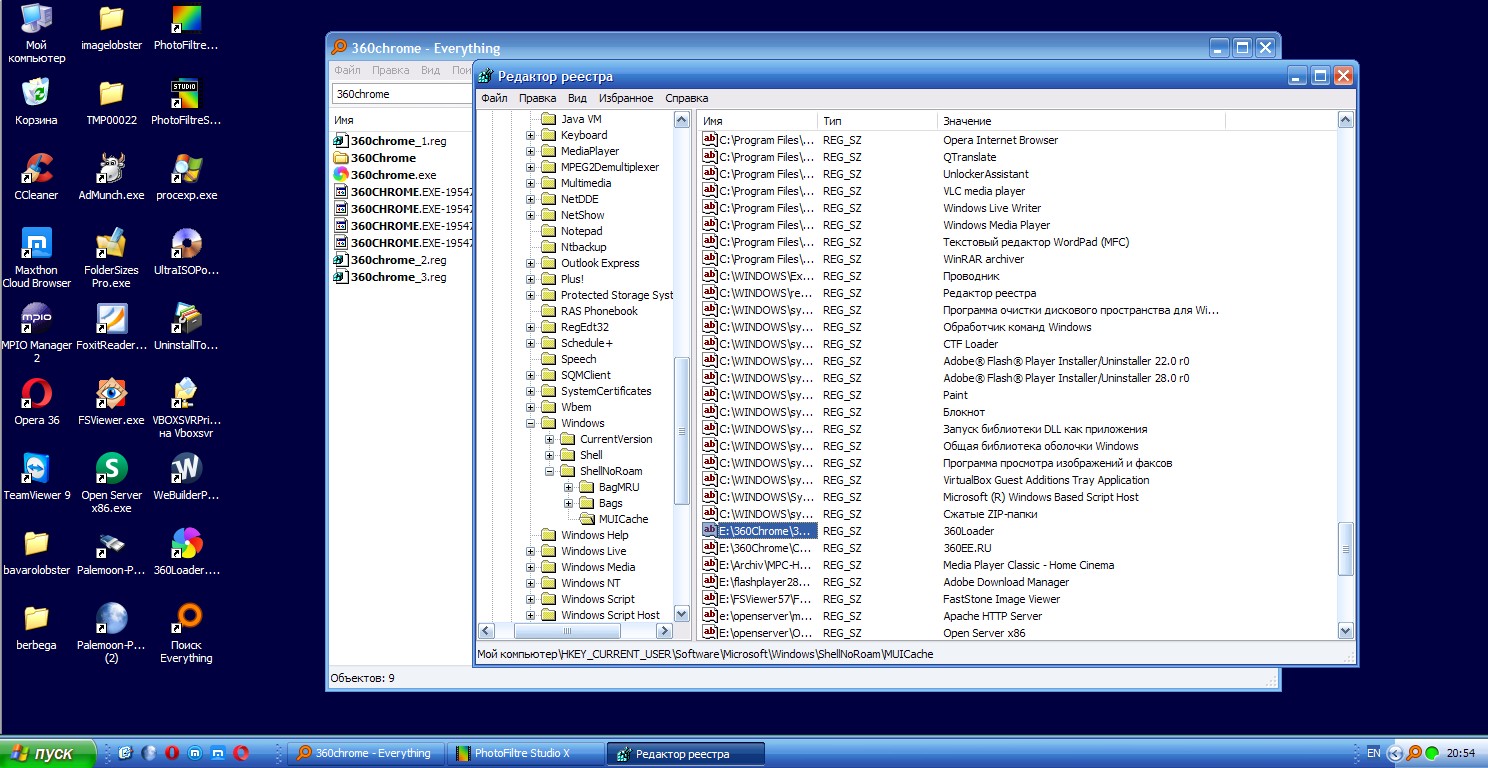Open FSViewer.exe desktop icon
Viewport: 1488px width, 768px height.
[111, 401]
